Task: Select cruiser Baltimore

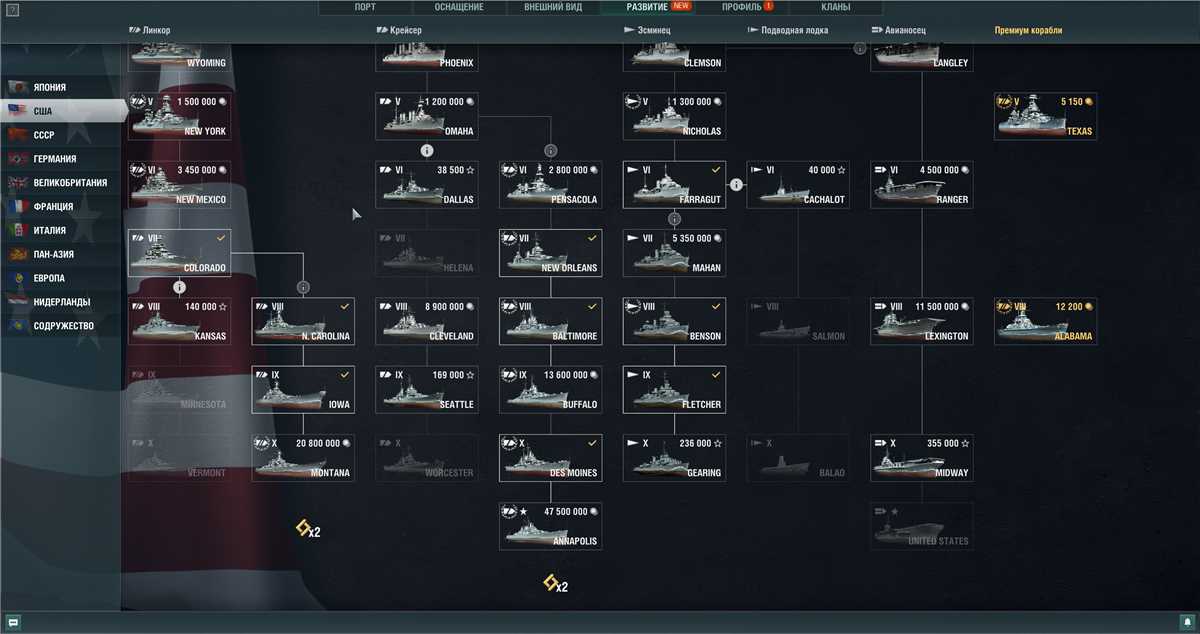Action: tap(551, 321)
